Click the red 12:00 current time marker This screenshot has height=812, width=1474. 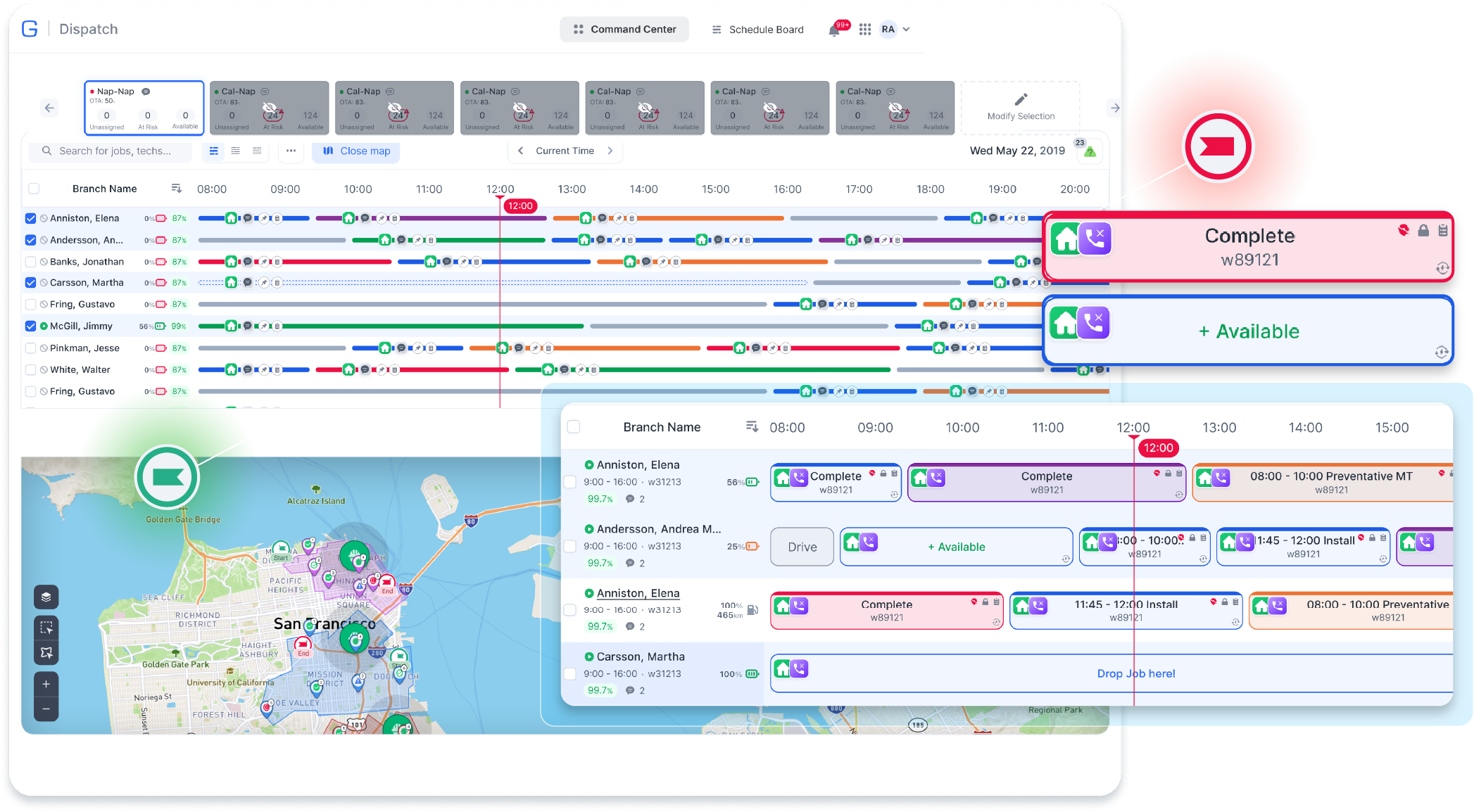coord(519,206)
